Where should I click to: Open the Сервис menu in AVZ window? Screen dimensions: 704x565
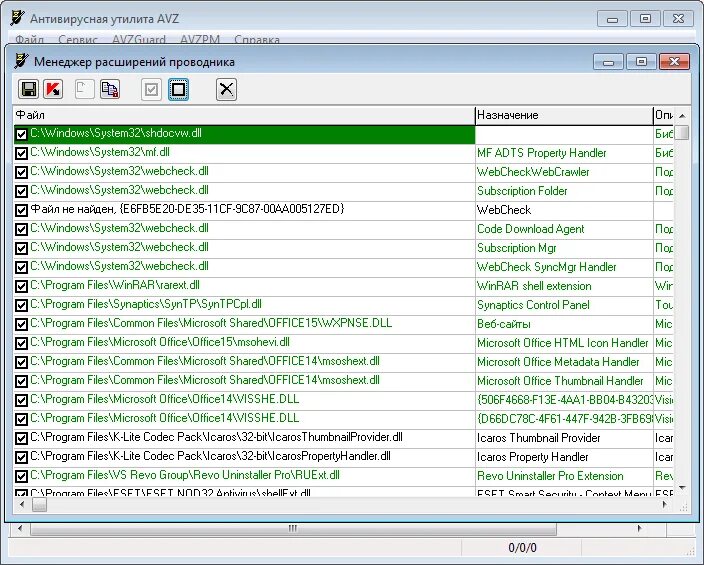click(78, 40)
